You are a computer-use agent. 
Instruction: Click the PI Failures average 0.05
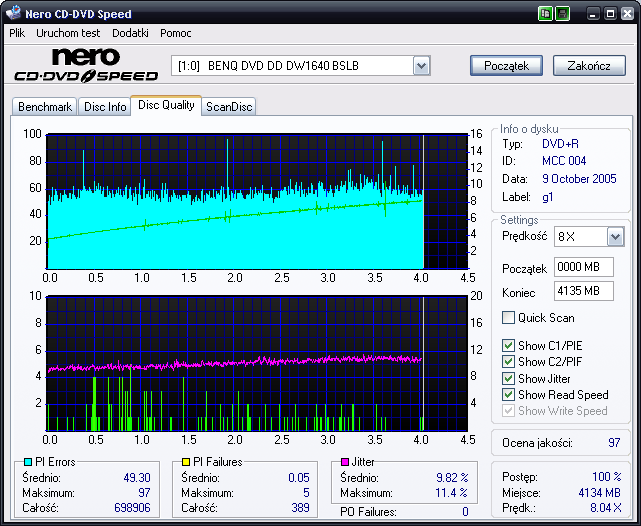pyautogui.click(x=298, y=477)
